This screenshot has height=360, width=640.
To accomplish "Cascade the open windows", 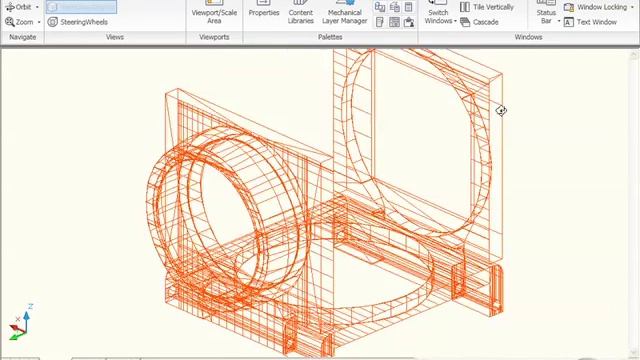I will [480, 22].
